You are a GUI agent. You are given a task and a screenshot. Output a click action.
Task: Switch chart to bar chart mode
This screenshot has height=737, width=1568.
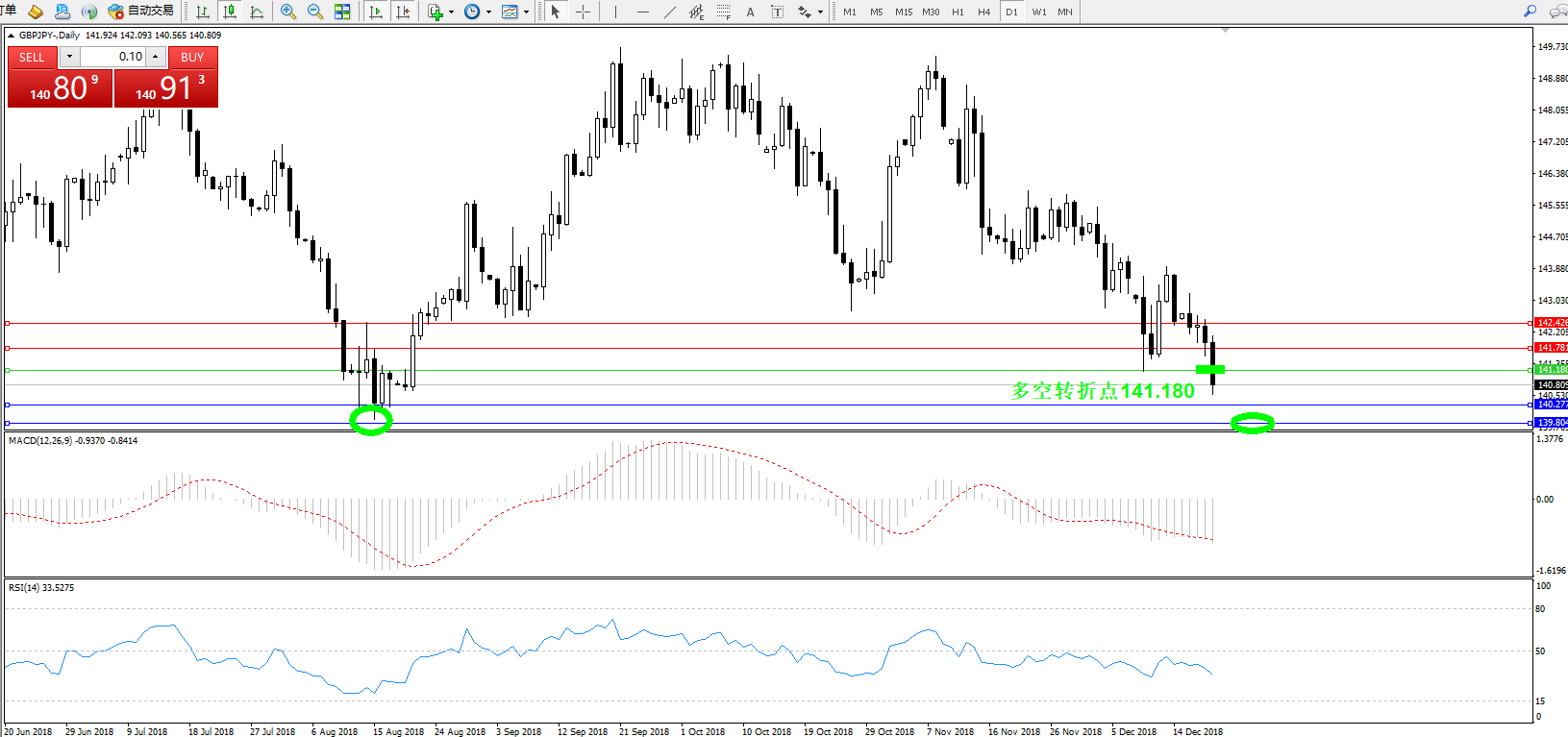point(203,12)
